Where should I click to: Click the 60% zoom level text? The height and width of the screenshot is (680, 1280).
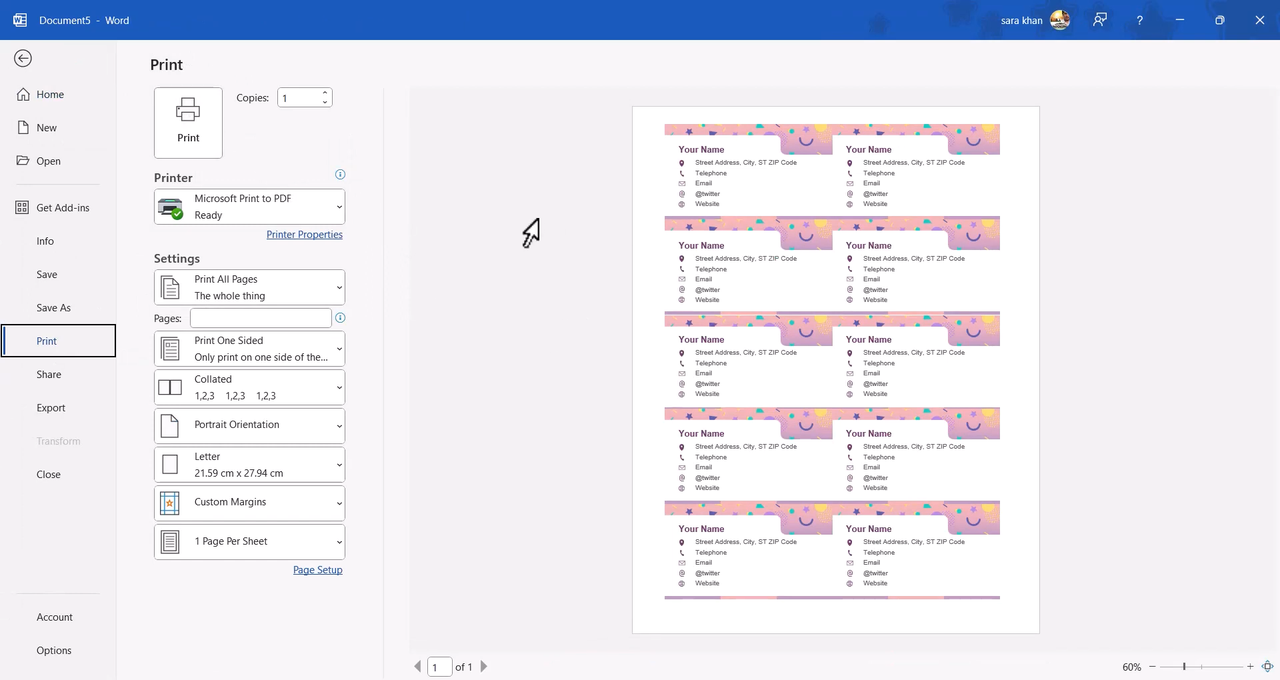[x=1131, y=667]
